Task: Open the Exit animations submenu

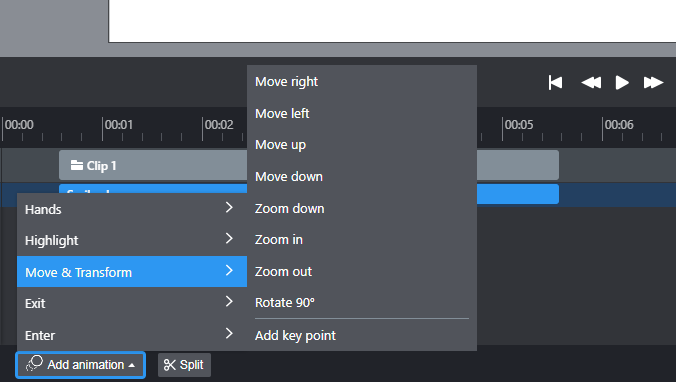Action: [x=132, y=303]
